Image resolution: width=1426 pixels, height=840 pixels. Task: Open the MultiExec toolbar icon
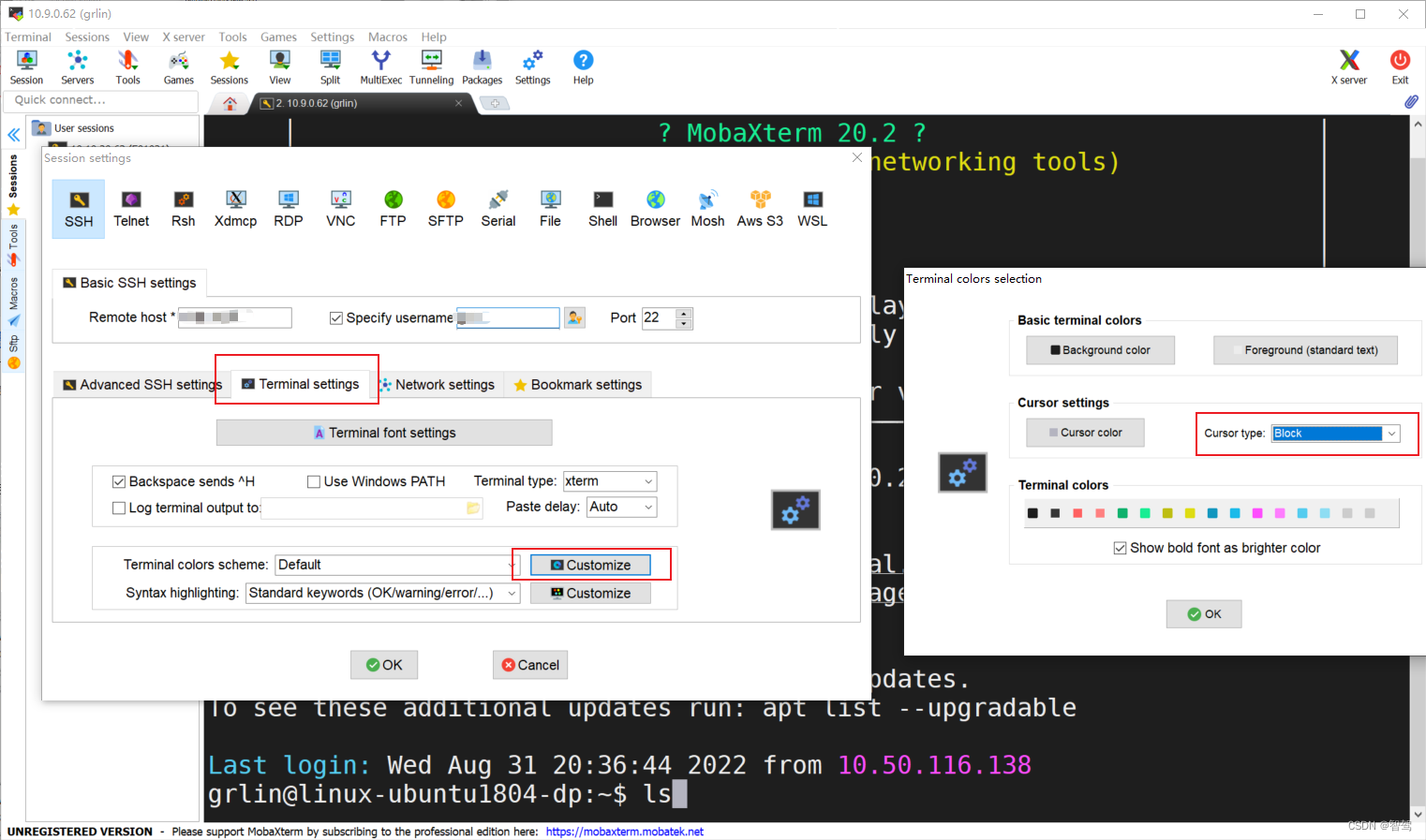(x=380, y=67)
